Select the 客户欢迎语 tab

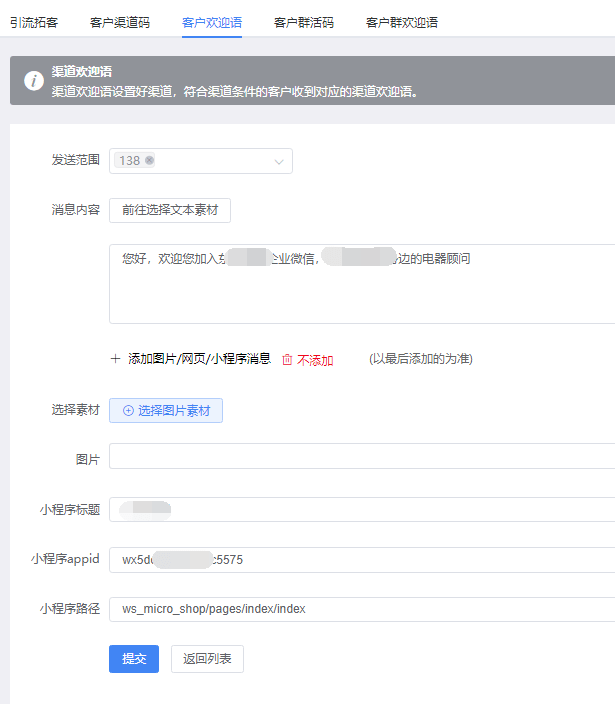[x=212, y=22]
